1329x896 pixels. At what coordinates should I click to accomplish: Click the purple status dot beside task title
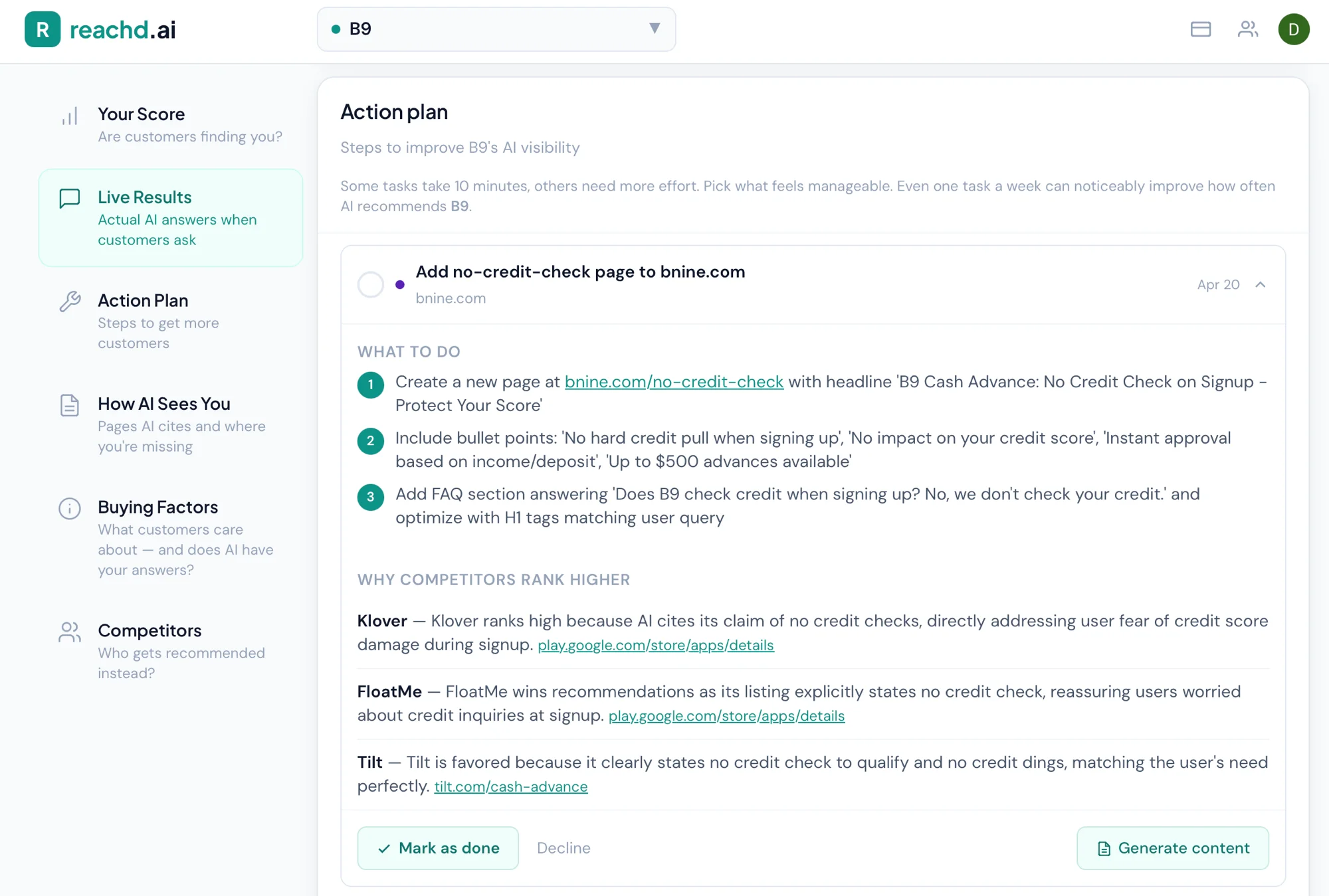(x=400, y=284)
